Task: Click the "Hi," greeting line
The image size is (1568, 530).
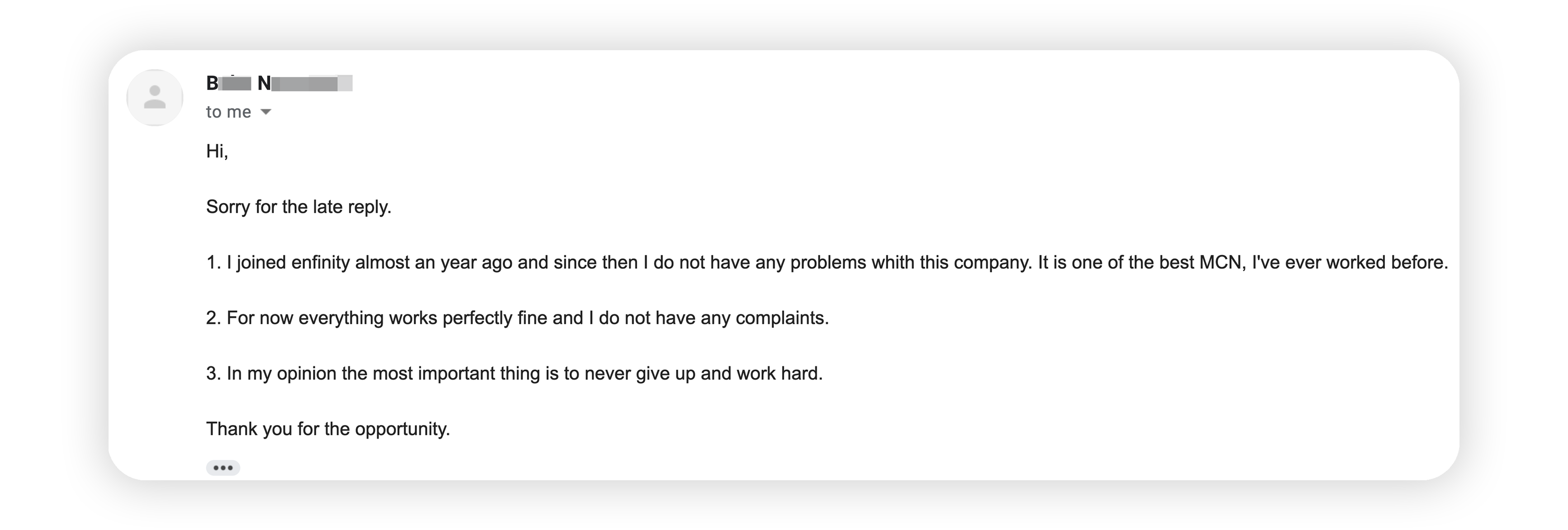Action: pyautogui.click(x=217, y=151)
